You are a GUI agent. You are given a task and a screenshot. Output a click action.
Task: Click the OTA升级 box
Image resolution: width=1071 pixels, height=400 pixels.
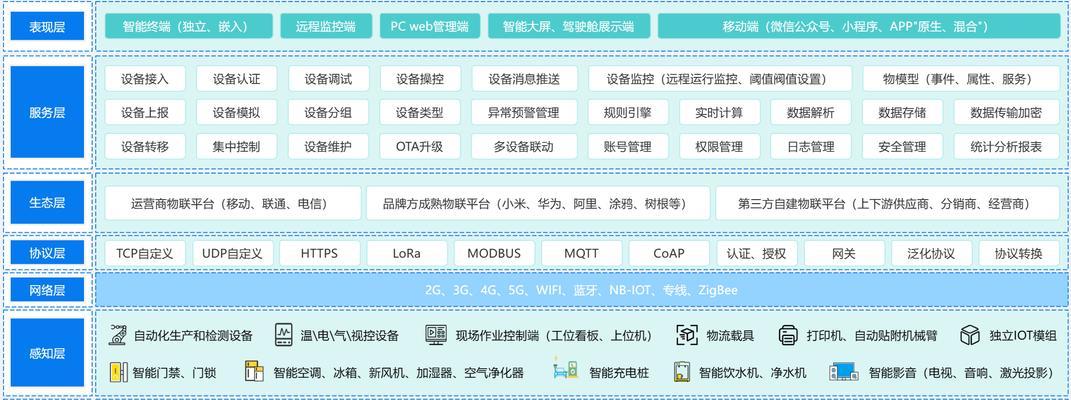click(420, 146)
